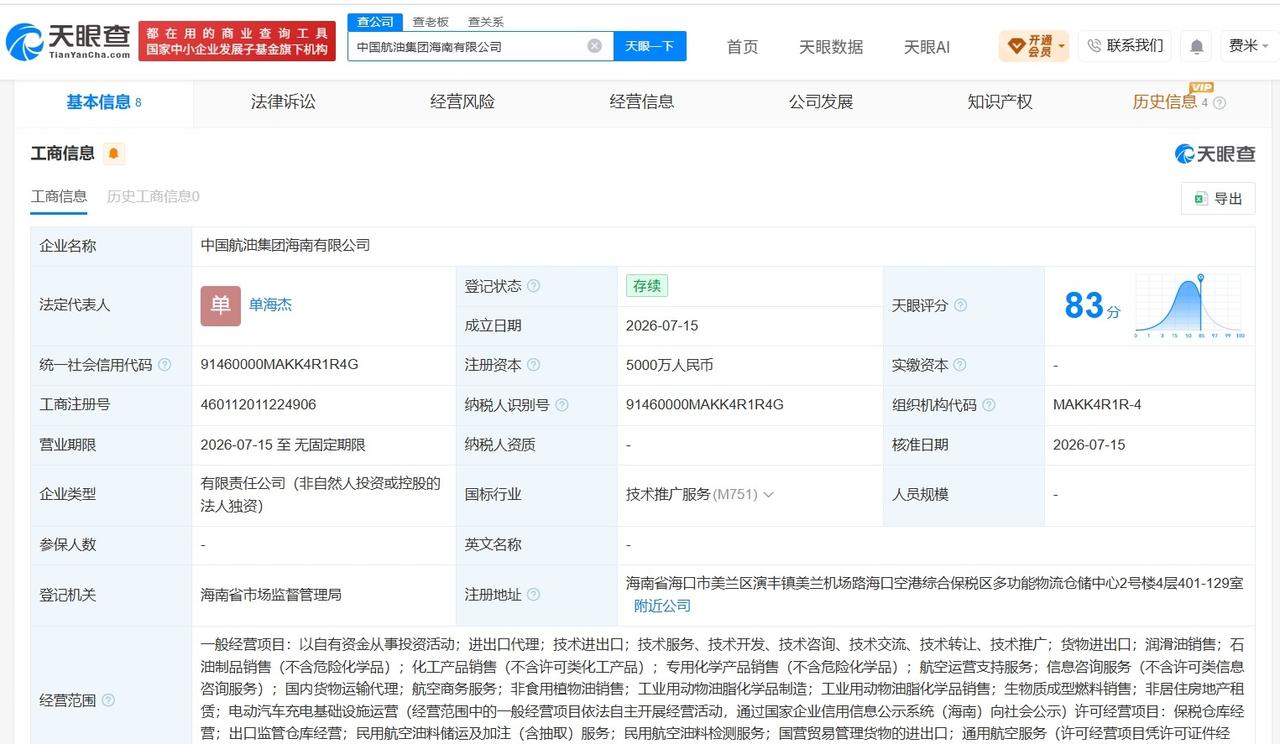Switch search mode to 查公司
1280x744 pixels.
[375, 21]
